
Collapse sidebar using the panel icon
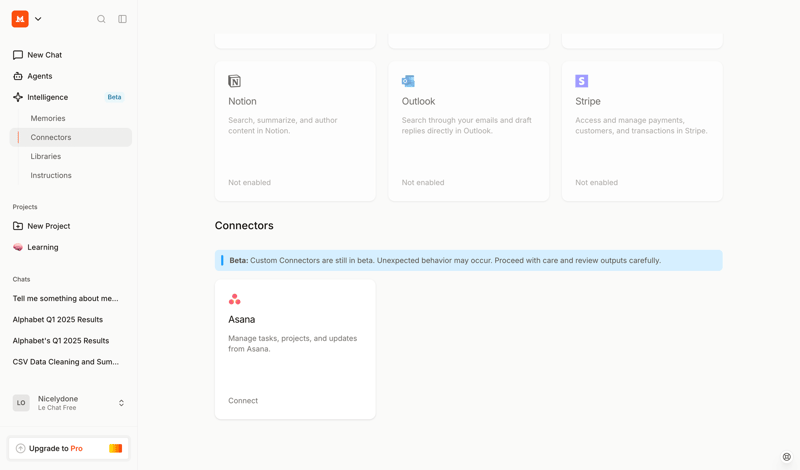click(122, 19)
